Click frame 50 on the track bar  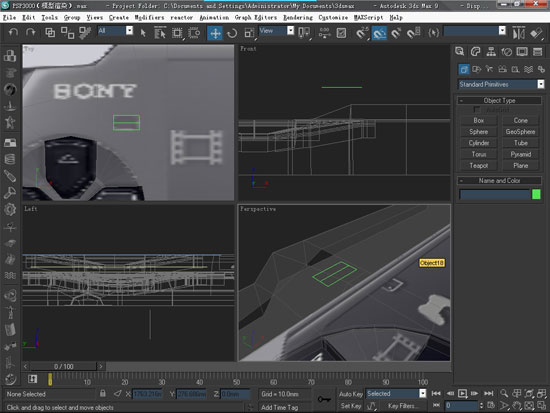click(x=236, y=379)
